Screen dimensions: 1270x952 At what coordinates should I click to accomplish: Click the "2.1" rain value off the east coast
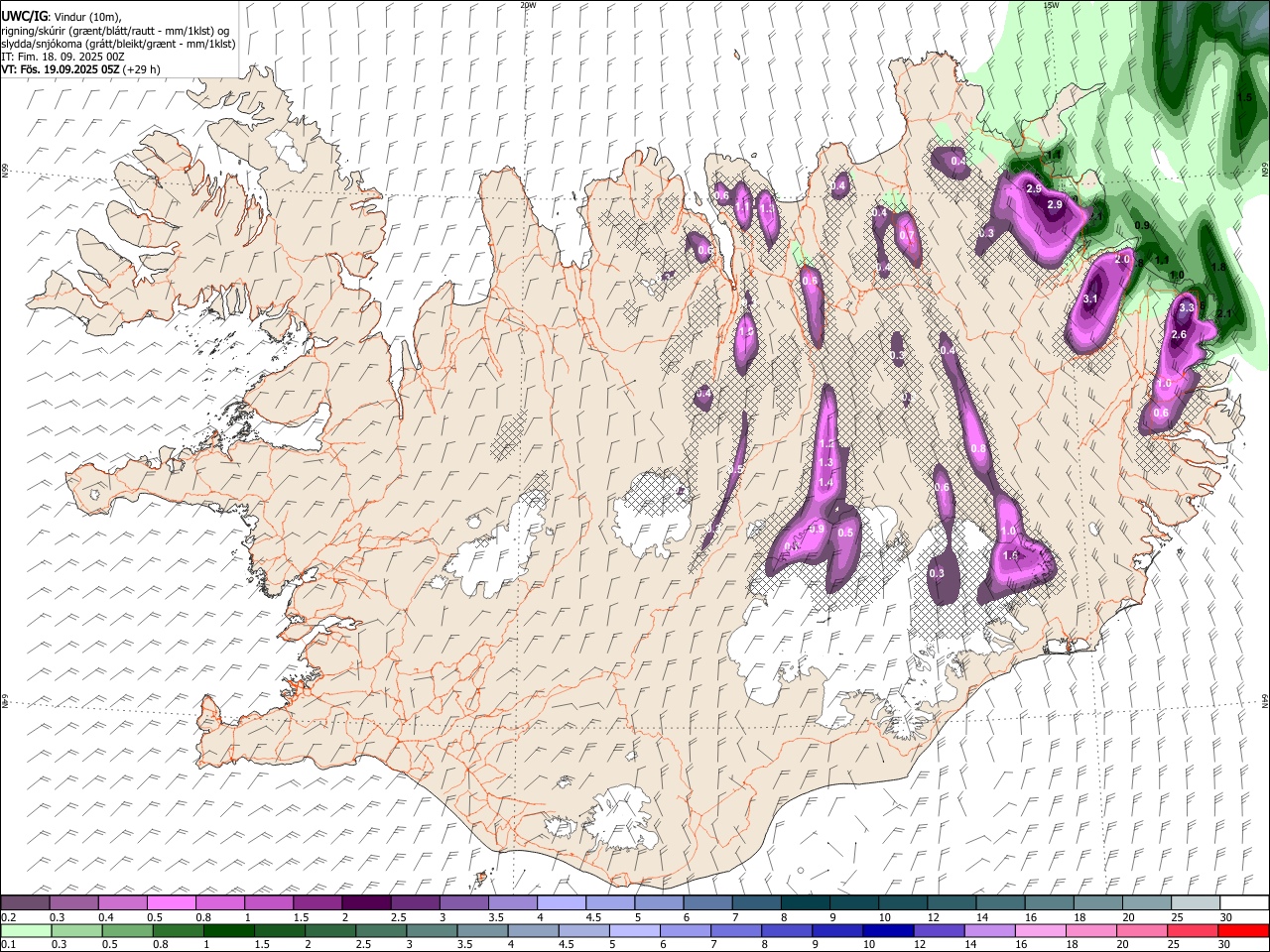(x=1223, y=314)
